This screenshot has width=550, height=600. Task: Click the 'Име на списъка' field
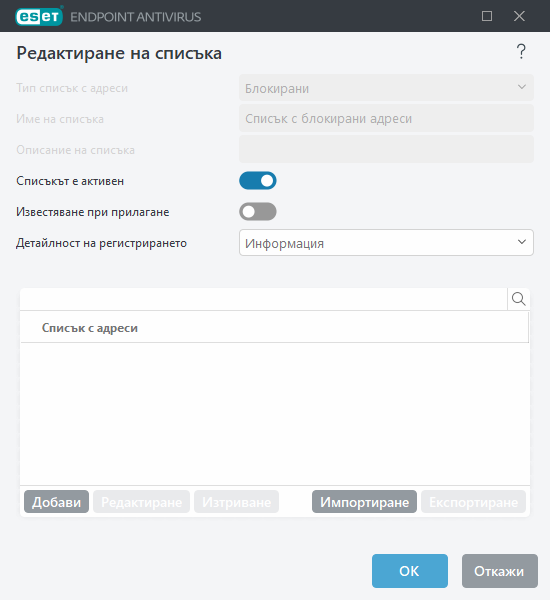tap(386, 118)
